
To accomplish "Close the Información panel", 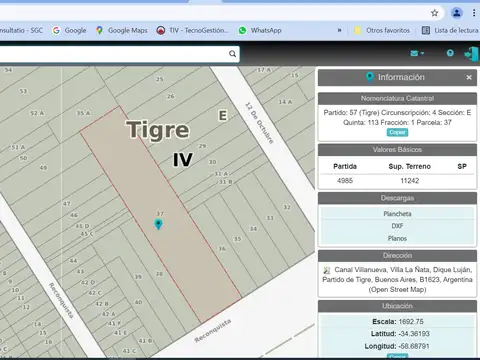I will click(x=469, y=77).
